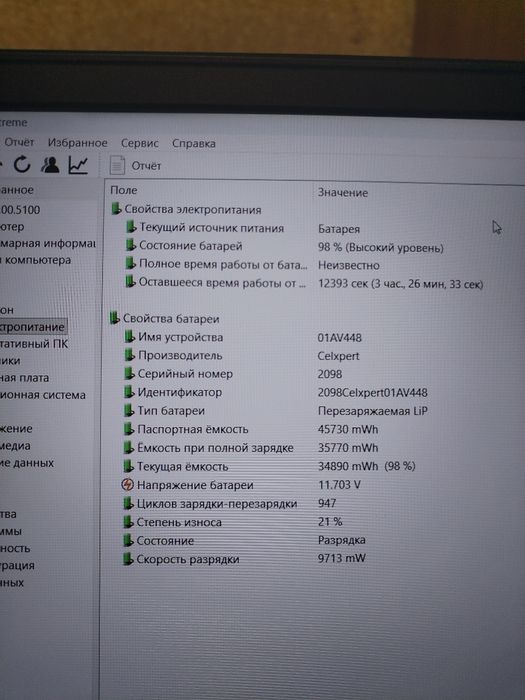Click the Отчёт toolbar button label

146,166
